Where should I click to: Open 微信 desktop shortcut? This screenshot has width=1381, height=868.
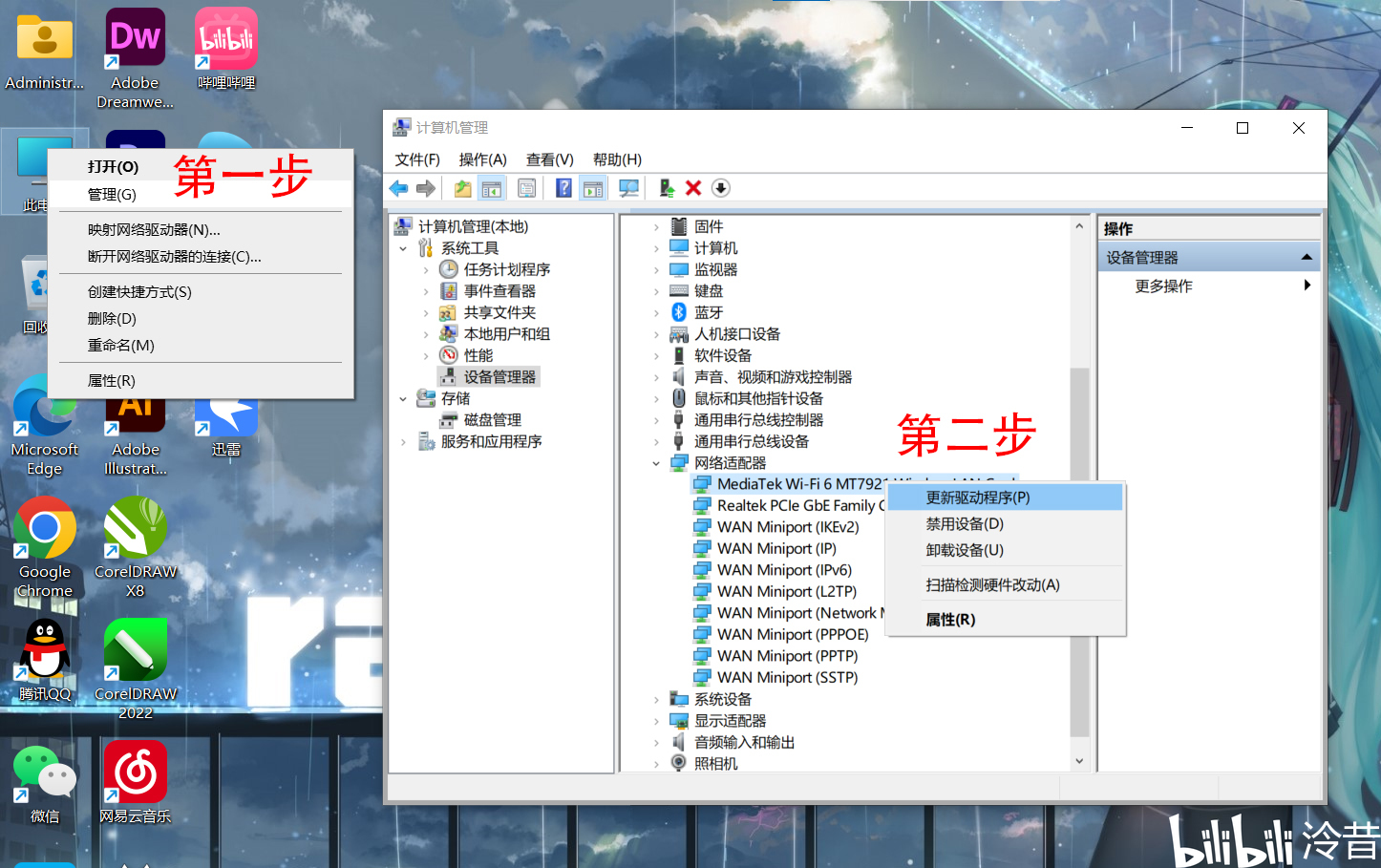[44, 783]
